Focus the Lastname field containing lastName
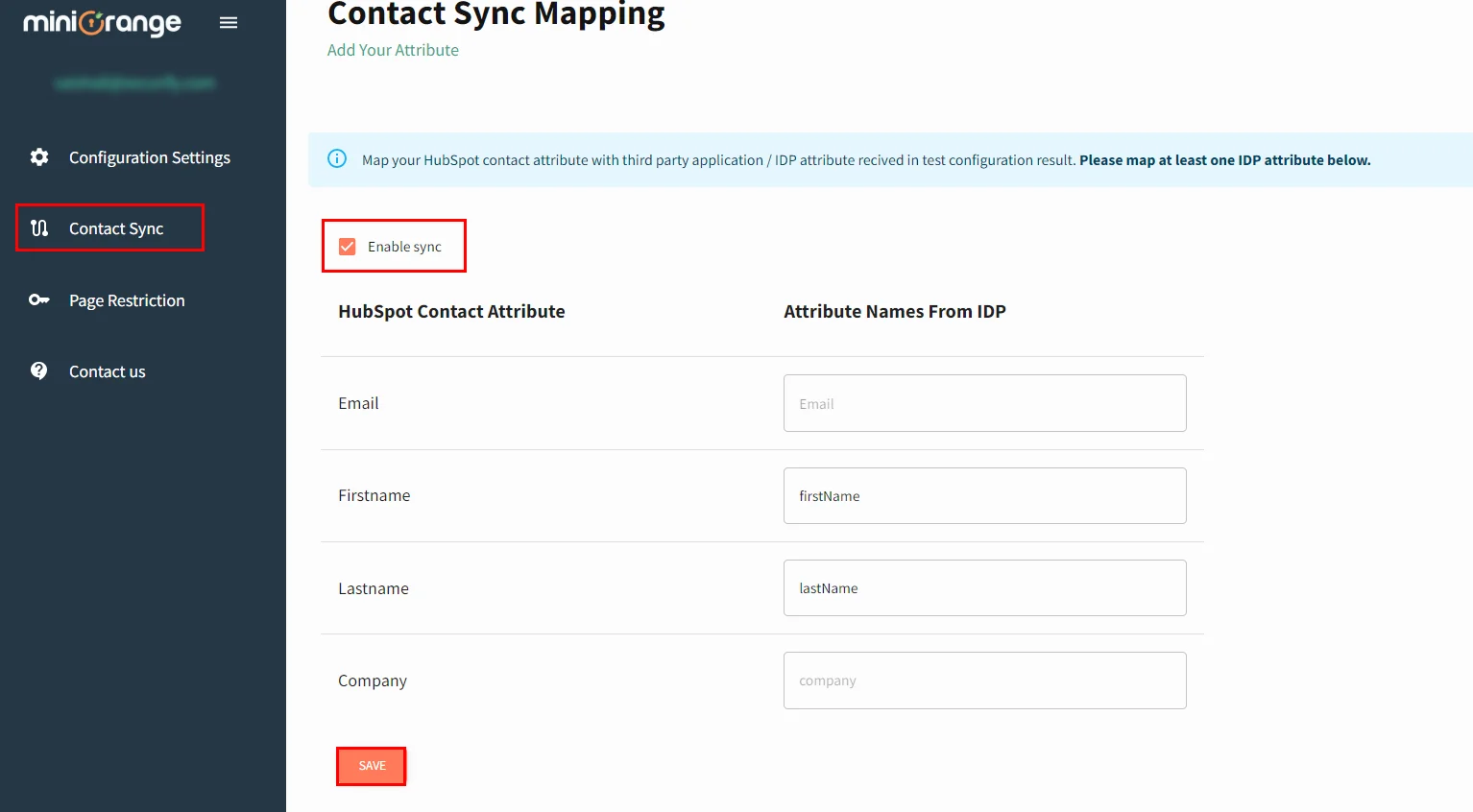Image resolution: width=1473 pixels, height=812 pixels. coord(984,587)
